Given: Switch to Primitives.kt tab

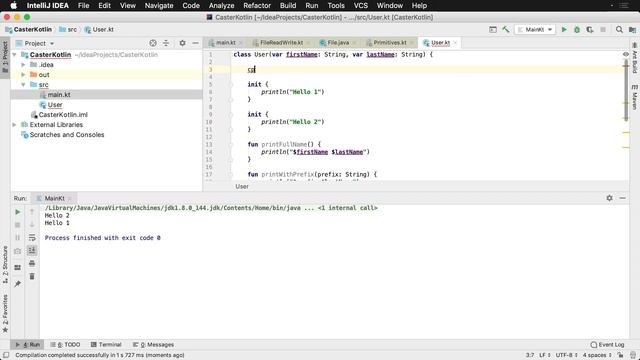Looking at the screenshot, I should pos(390,42).
